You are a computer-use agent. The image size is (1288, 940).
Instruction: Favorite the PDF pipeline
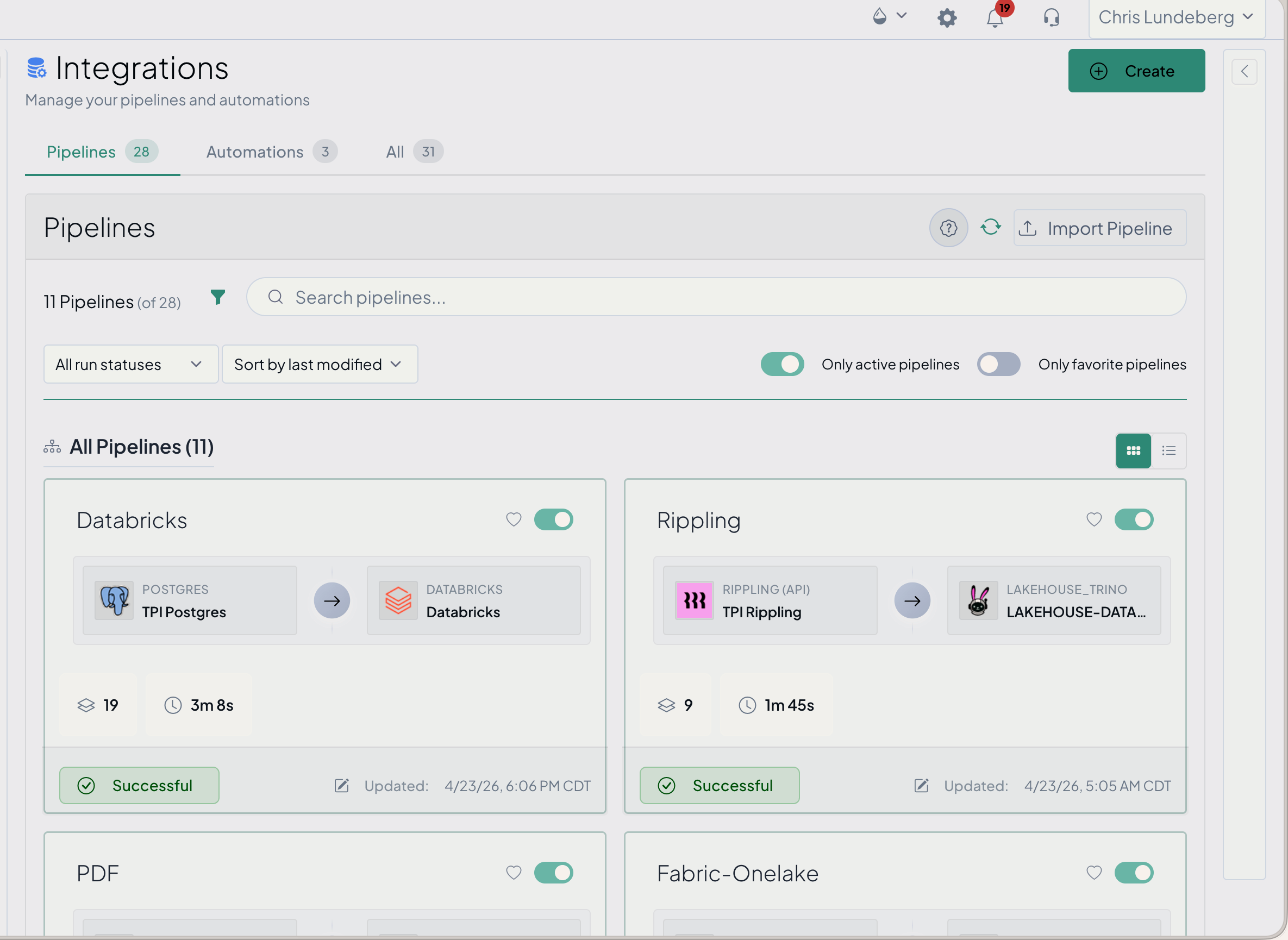[514, 872]
